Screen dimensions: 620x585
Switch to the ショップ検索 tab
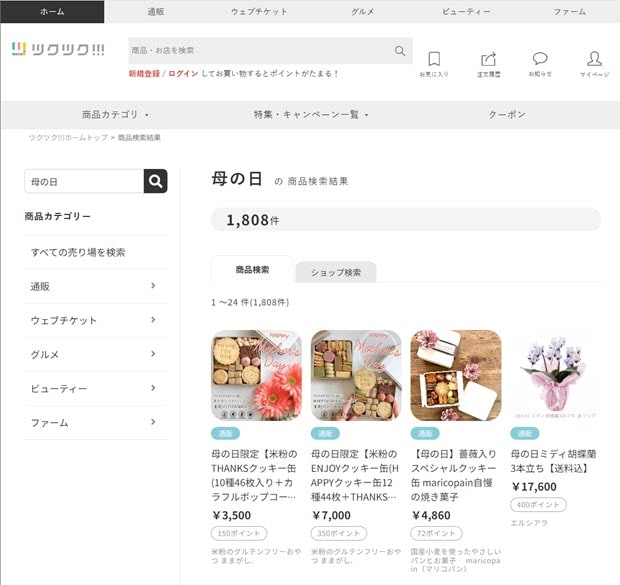(x=336, y=272)
